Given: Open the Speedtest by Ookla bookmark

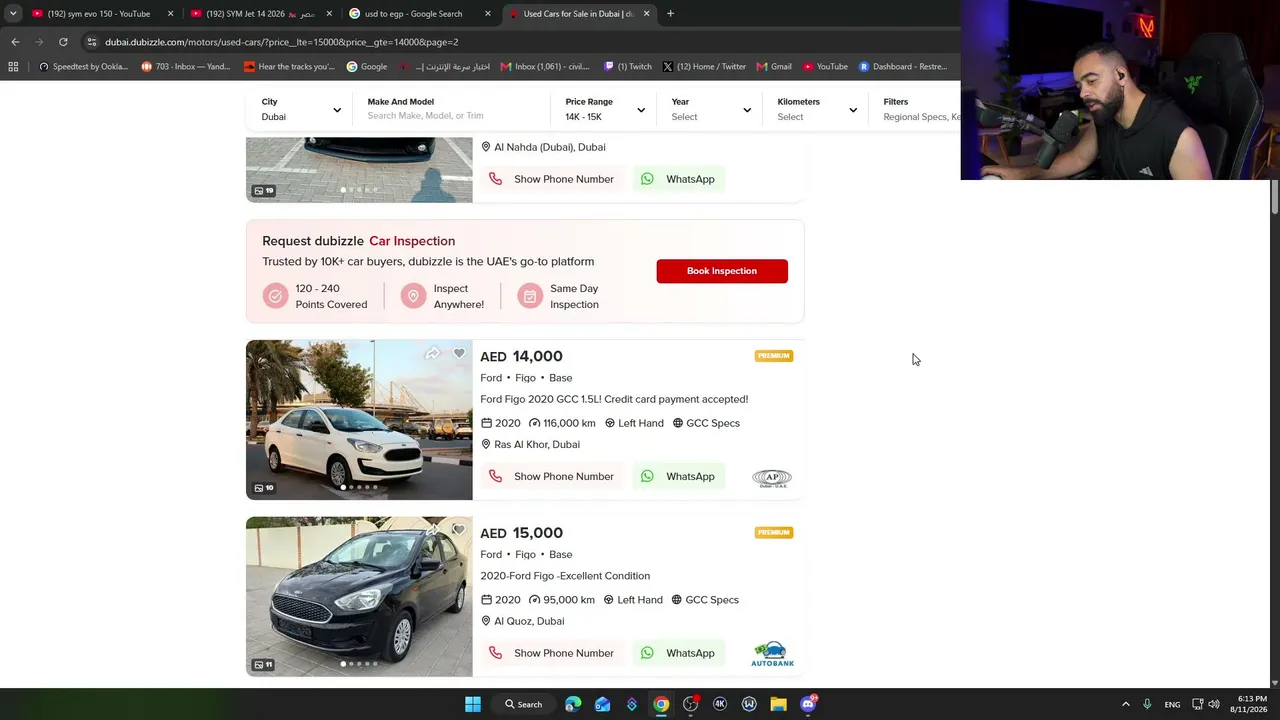Looking at the screenshot, I should point(83,67).
